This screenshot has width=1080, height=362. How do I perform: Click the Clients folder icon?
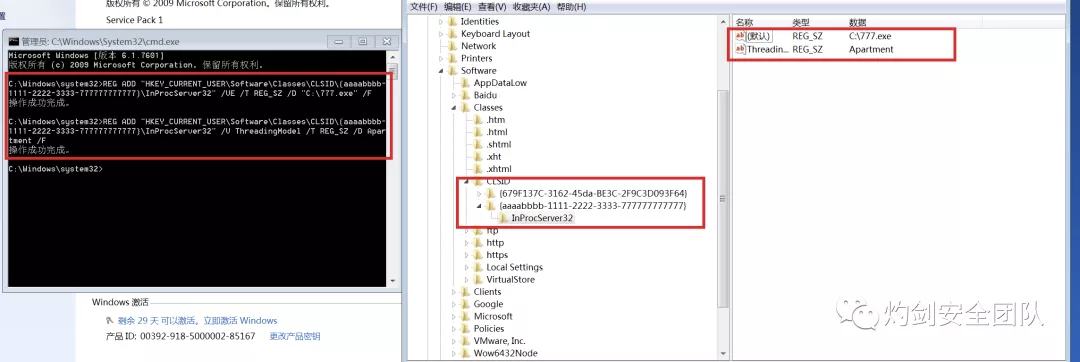(x=465, y=292)
